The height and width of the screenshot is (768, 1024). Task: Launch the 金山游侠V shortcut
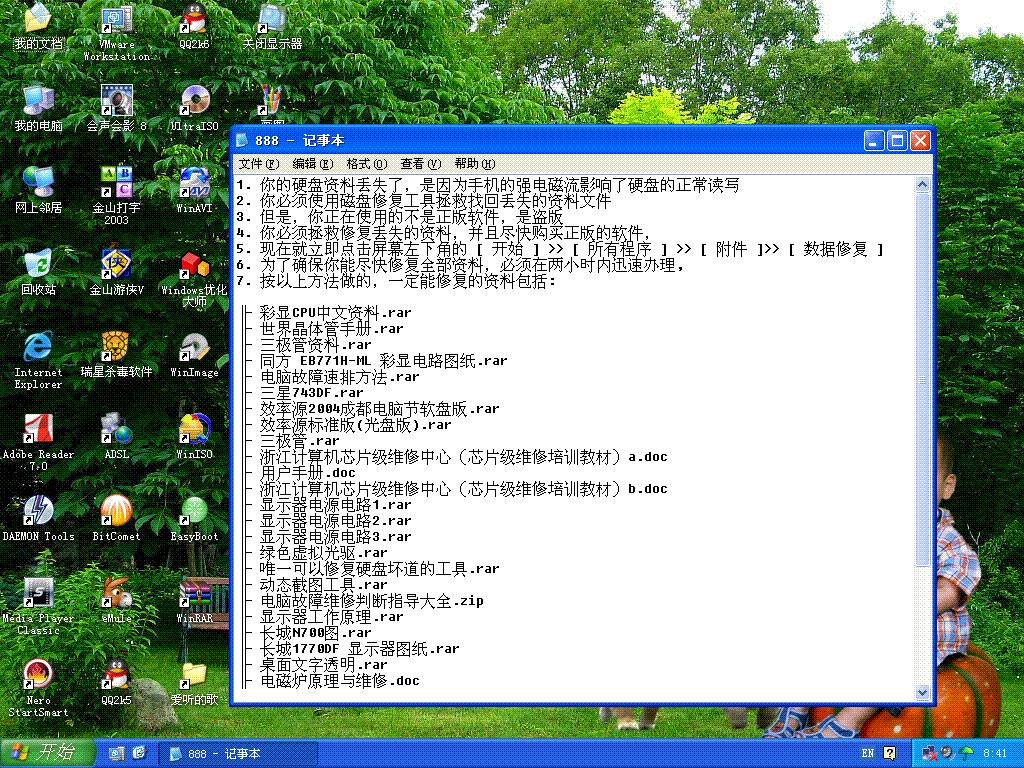click(116, 273)
